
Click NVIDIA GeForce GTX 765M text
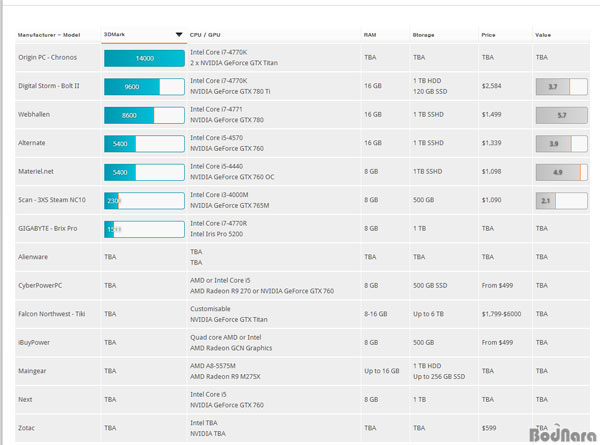pos(230,205)
